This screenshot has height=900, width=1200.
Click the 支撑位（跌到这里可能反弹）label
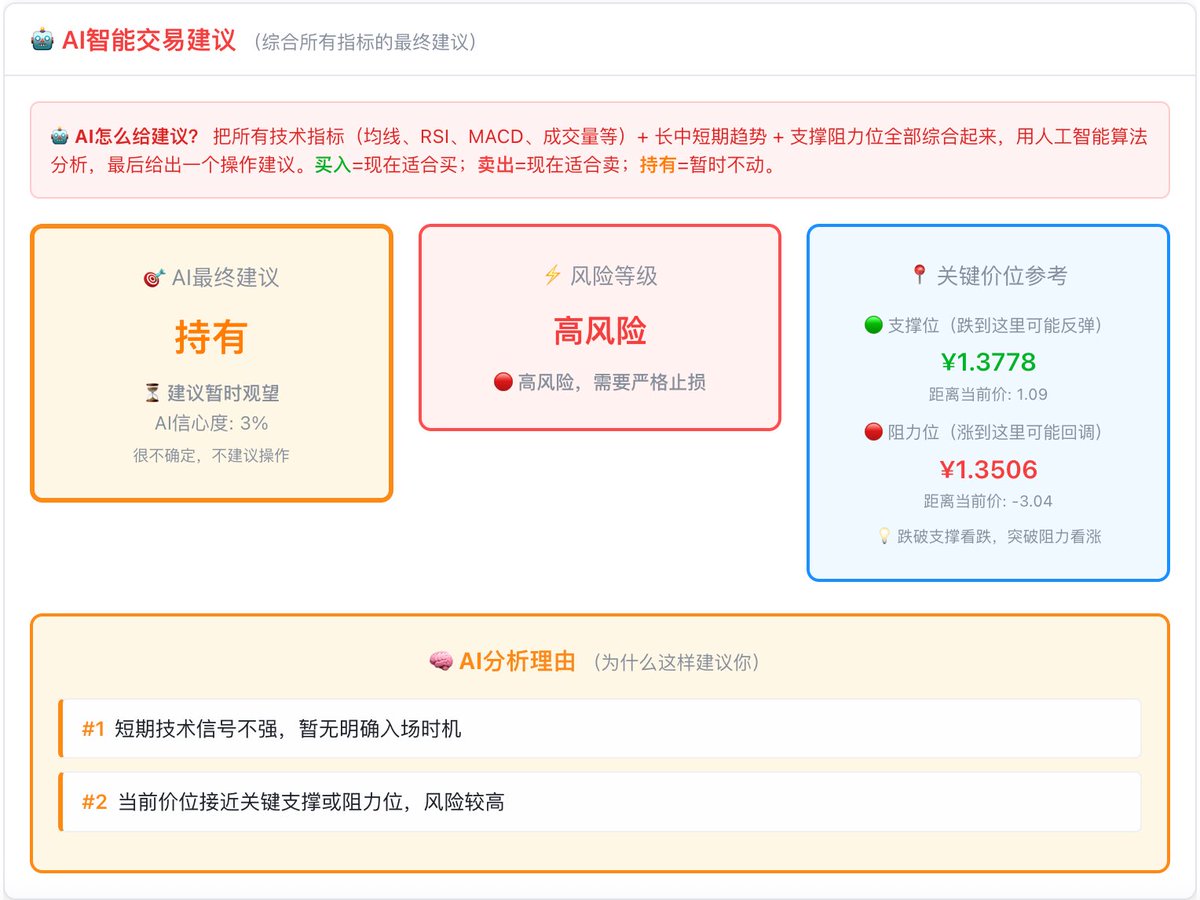(x=999, y=325)
